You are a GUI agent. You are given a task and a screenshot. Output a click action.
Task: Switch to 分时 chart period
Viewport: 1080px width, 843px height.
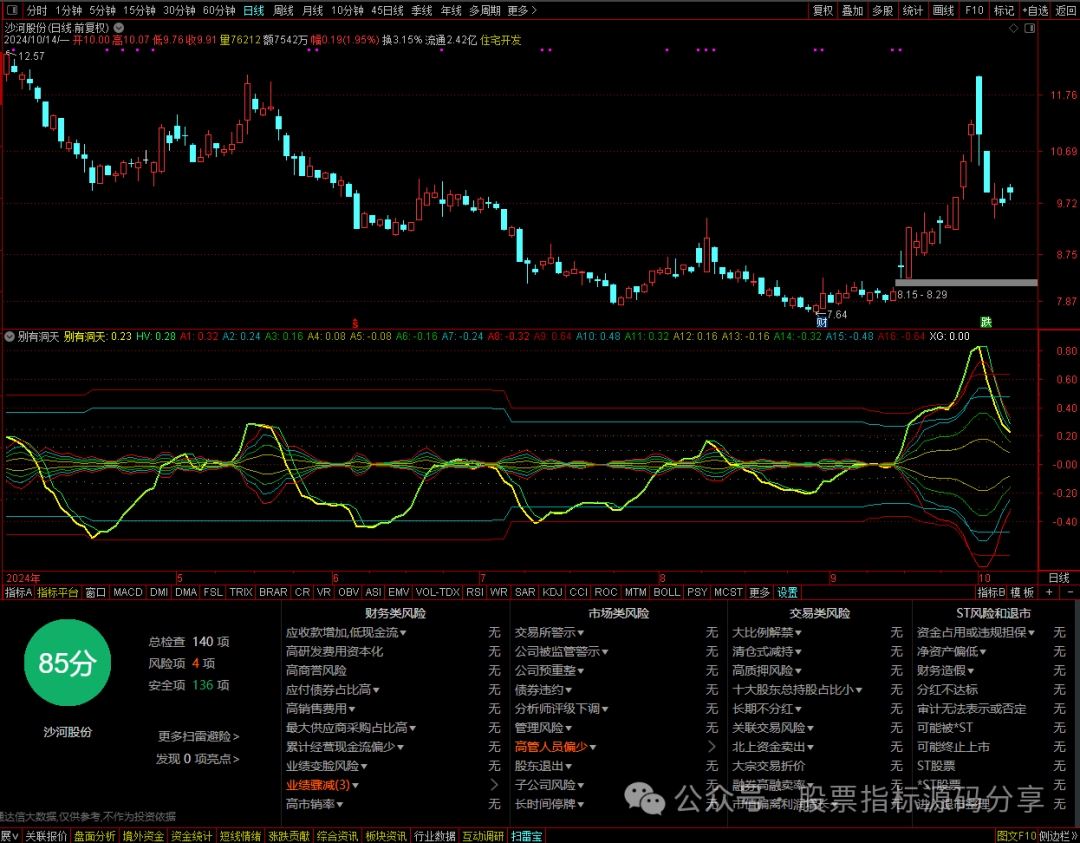click(x=37, y=10)
